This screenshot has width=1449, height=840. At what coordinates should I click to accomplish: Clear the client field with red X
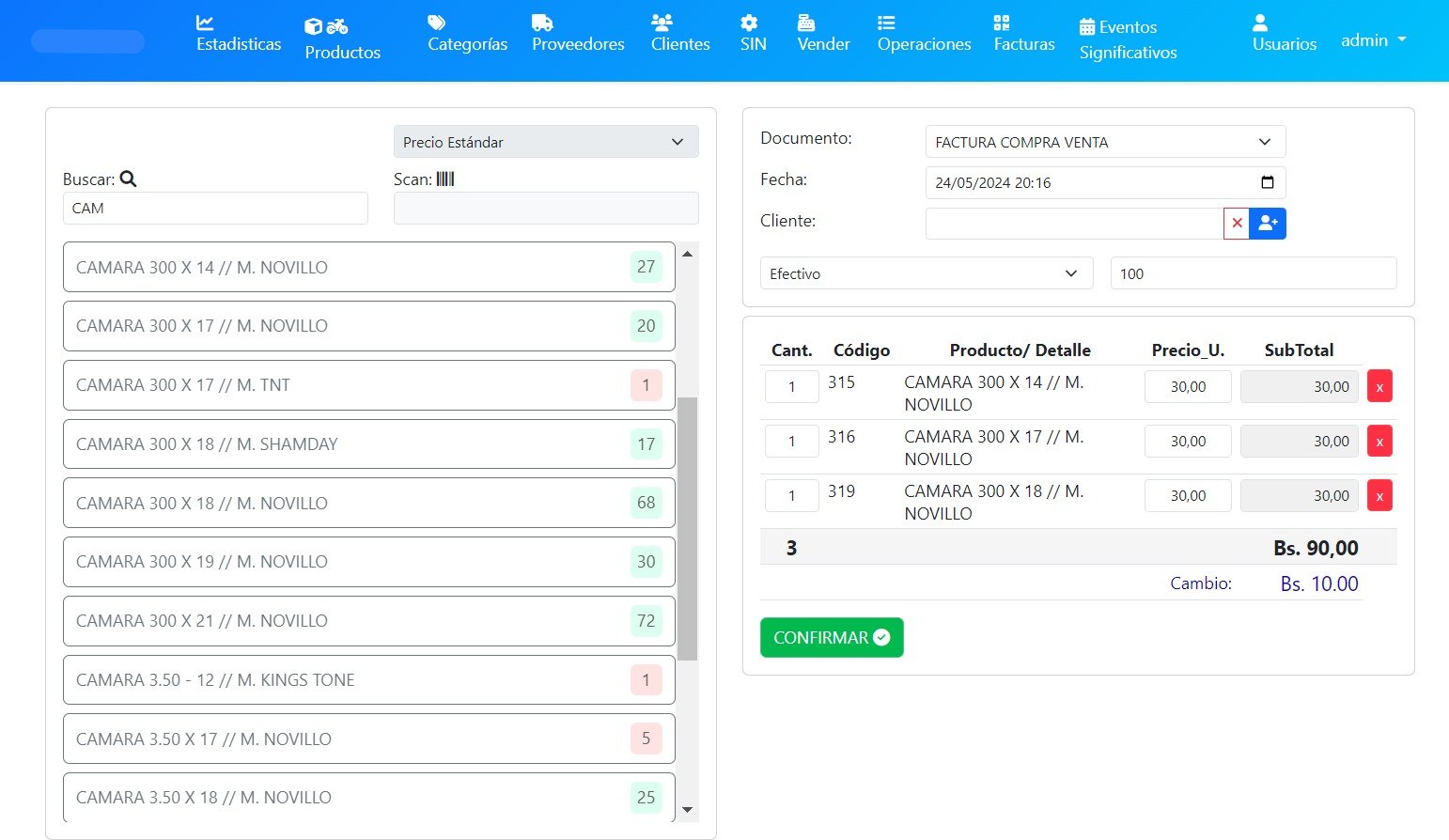(1237, 224)
